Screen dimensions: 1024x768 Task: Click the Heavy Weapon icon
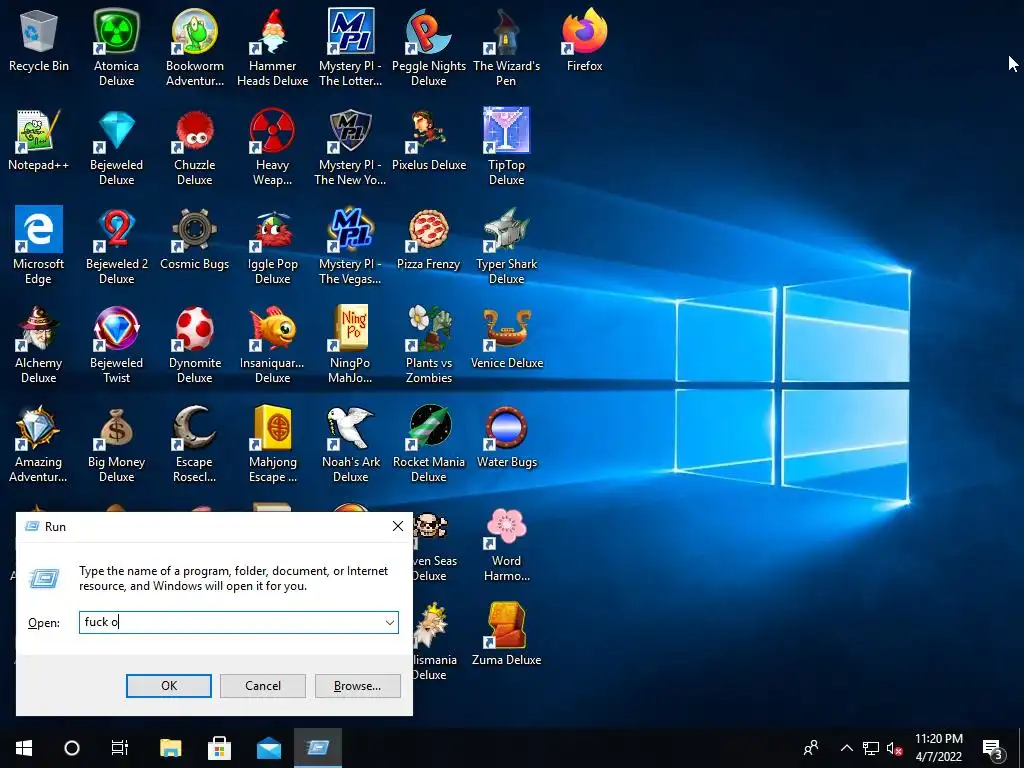pyautogui.click(x=272, y=146)
